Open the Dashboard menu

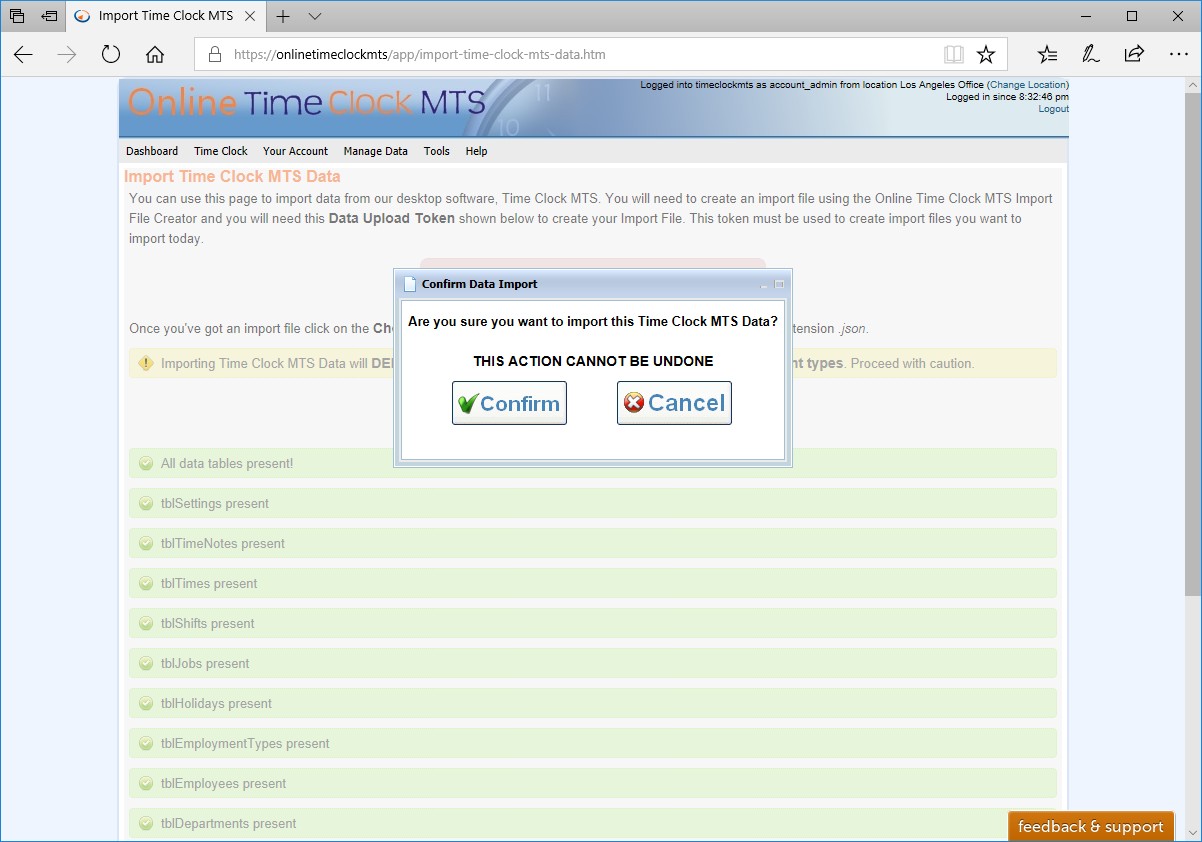[152, 151]
